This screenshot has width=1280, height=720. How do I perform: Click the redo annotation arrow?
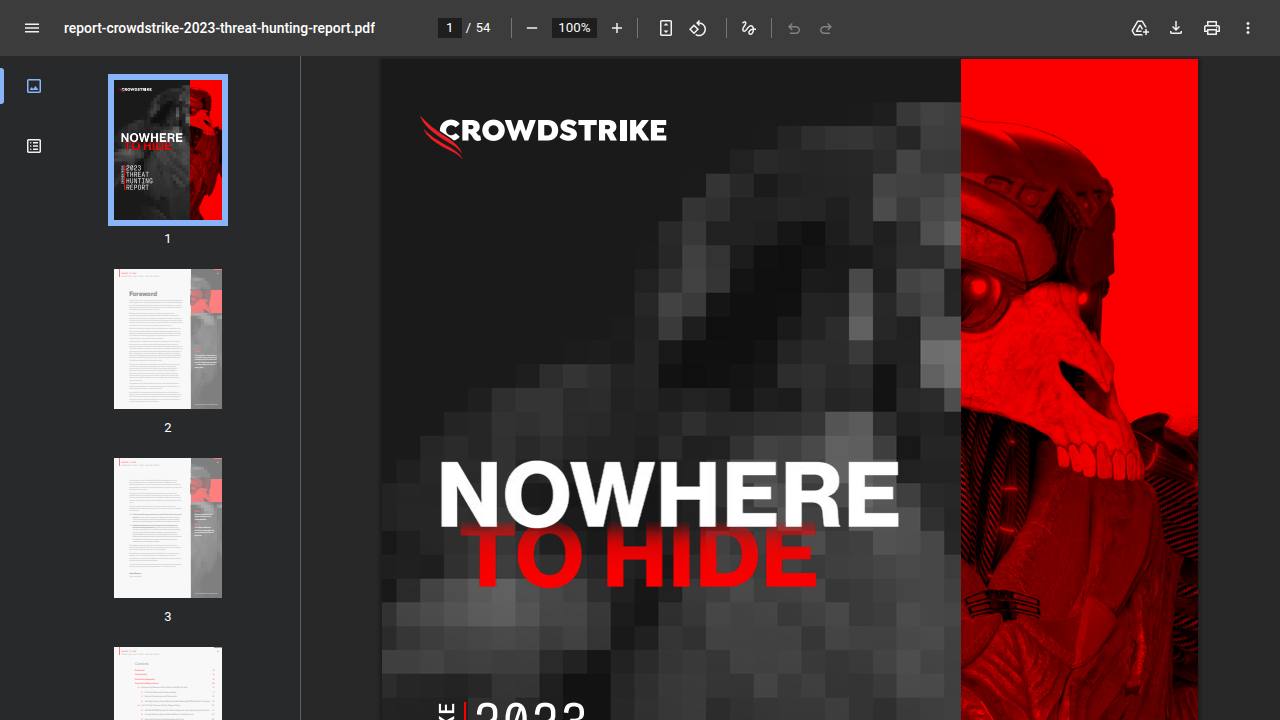[826, 28]
